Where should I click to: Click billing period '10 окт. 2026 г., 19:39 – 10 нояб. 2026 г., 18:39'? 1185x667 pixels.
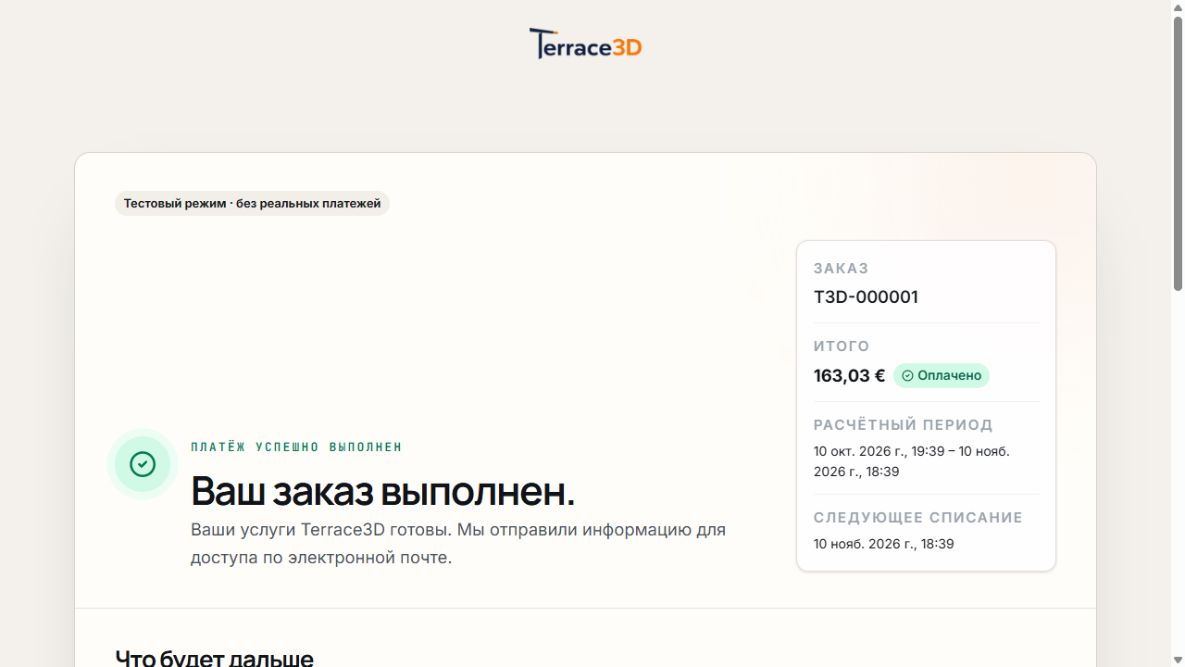pos(911,462)
